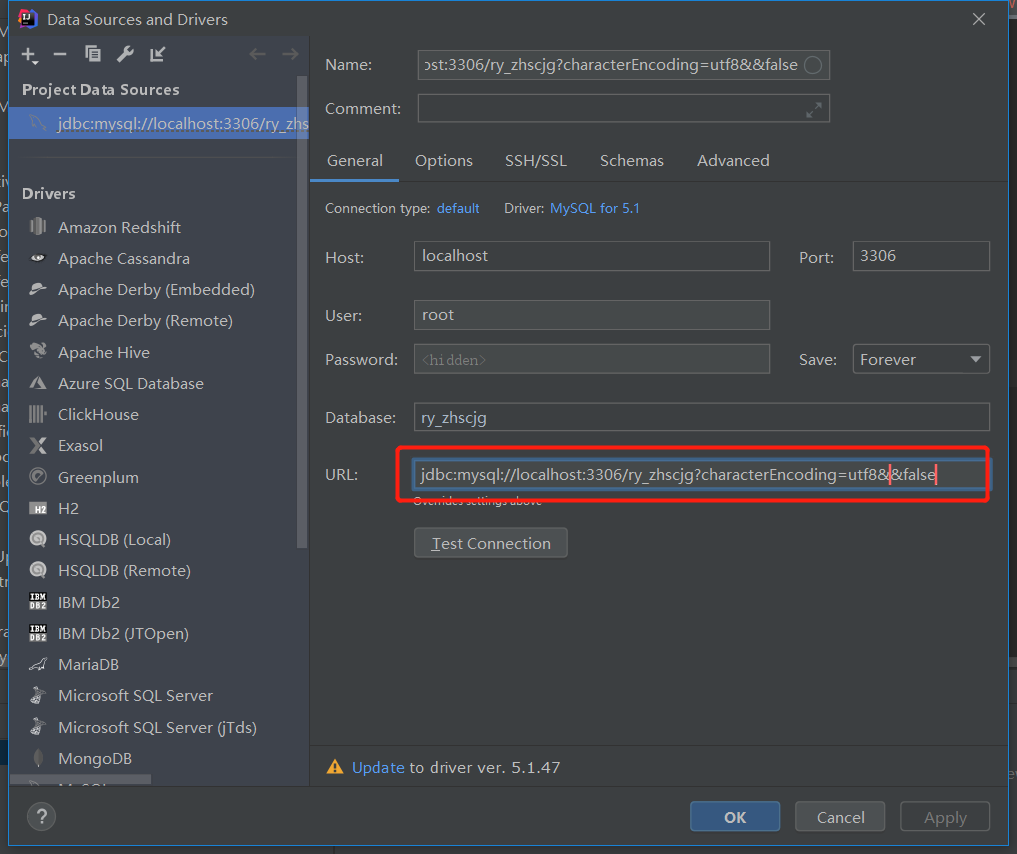This screenshot has width=1017, height=854.
Task: Open the help question mark button
Action: coord(42,816)
